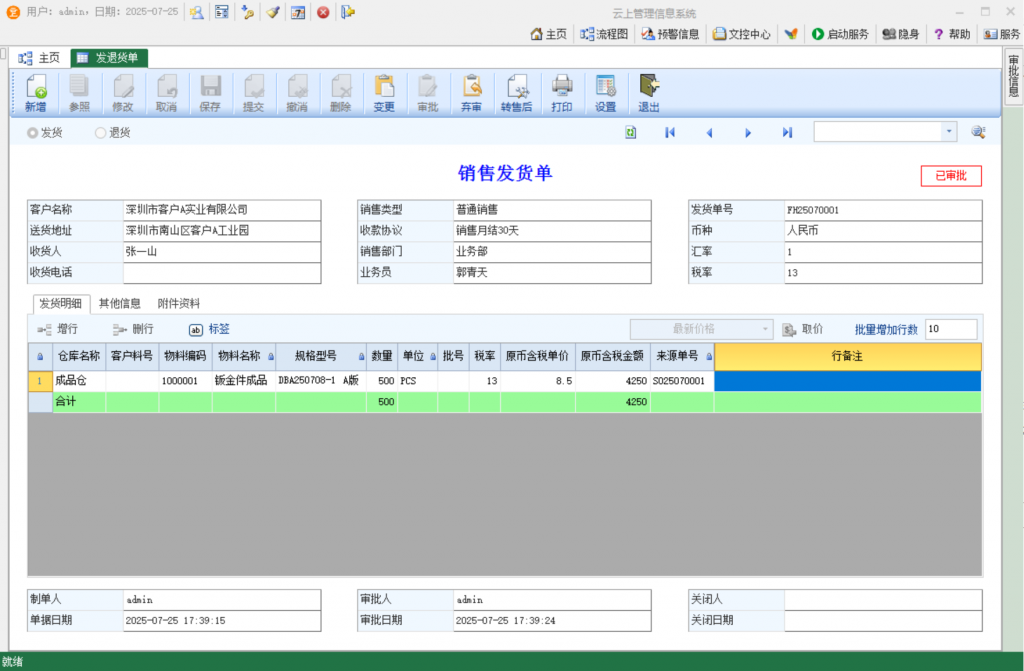Go to the first record arrow
This screenshot has width=1024, height=671.
[x=670, y=133]
